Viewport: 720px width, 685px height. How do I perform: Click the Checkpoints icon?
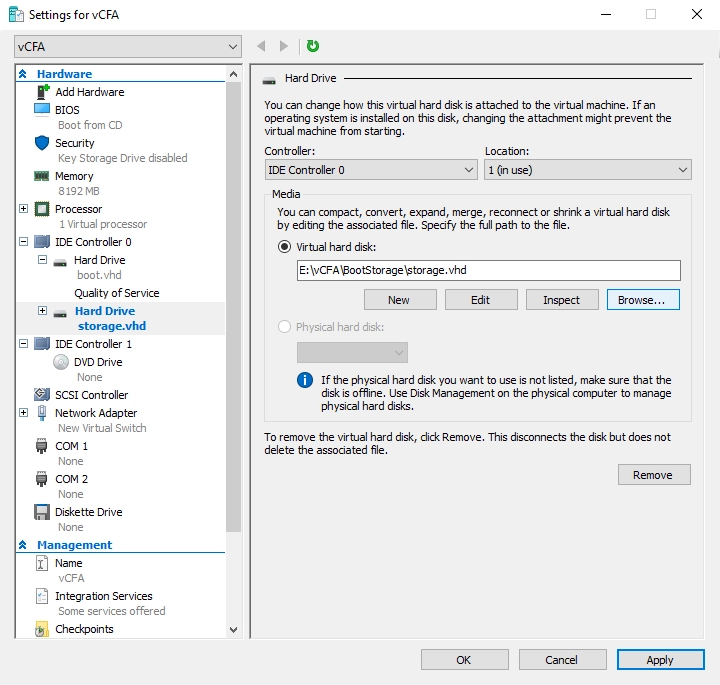[x=42, y=629]
